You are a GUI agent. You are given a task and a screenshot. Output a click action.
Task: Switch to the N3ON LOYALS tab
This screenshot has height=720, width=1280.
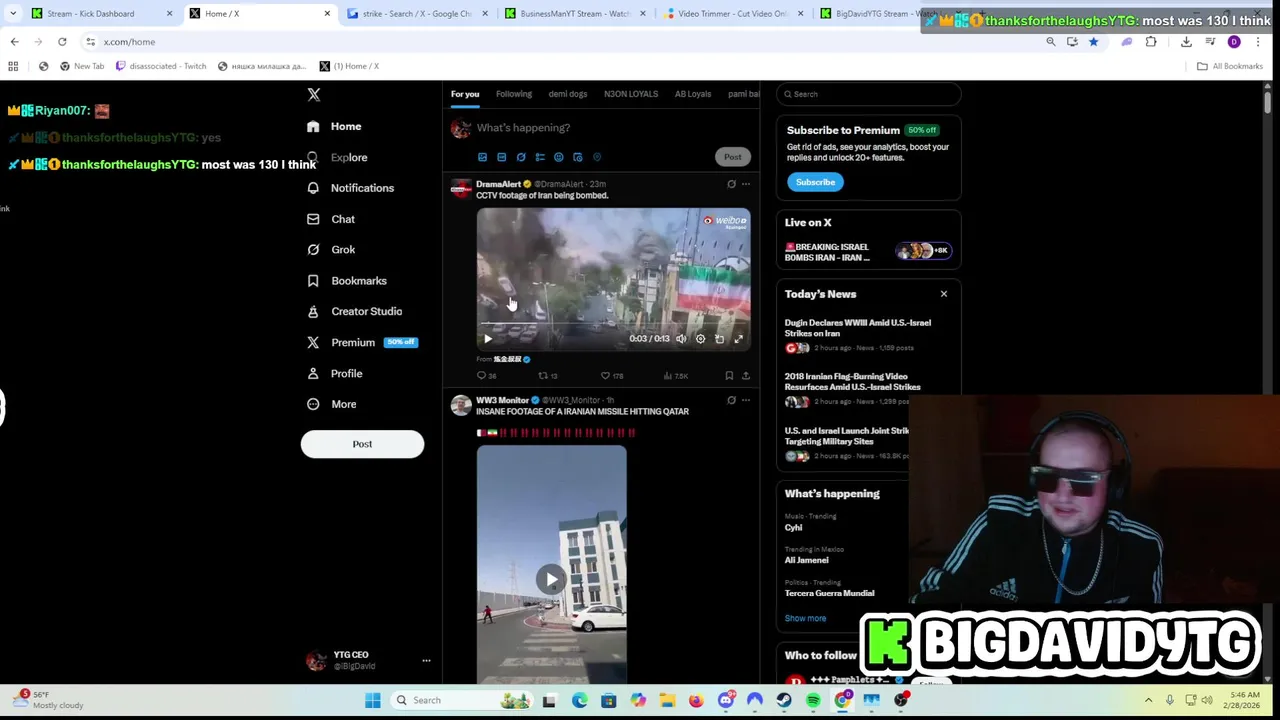(631, 94)
